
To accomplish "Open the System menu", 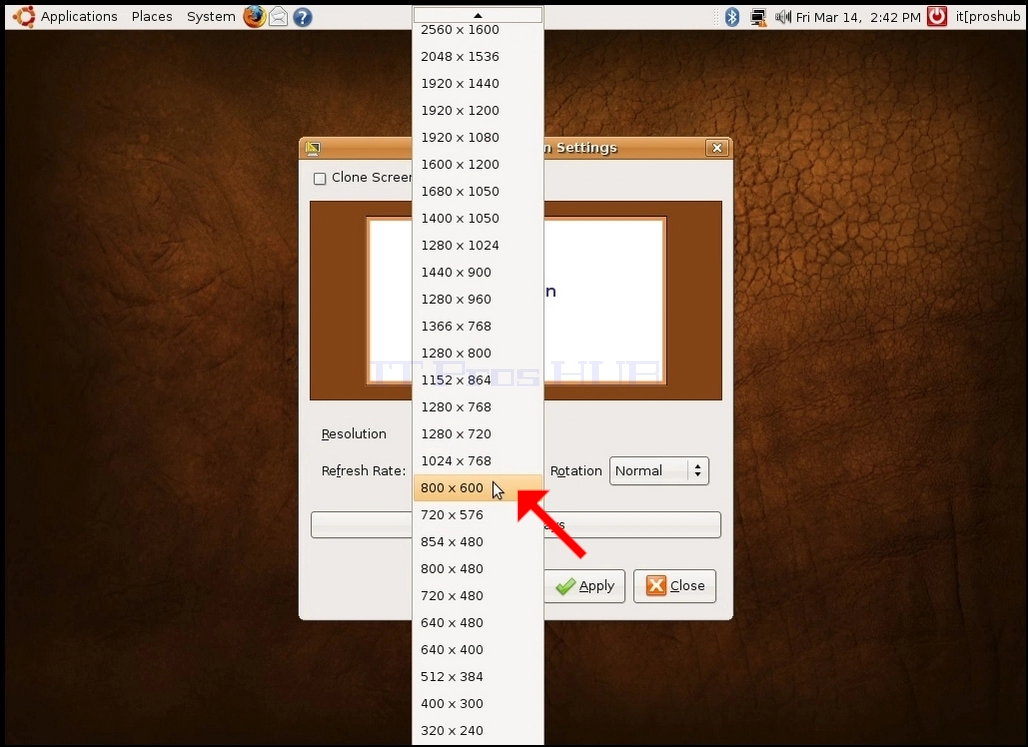I will coord(211,16).
